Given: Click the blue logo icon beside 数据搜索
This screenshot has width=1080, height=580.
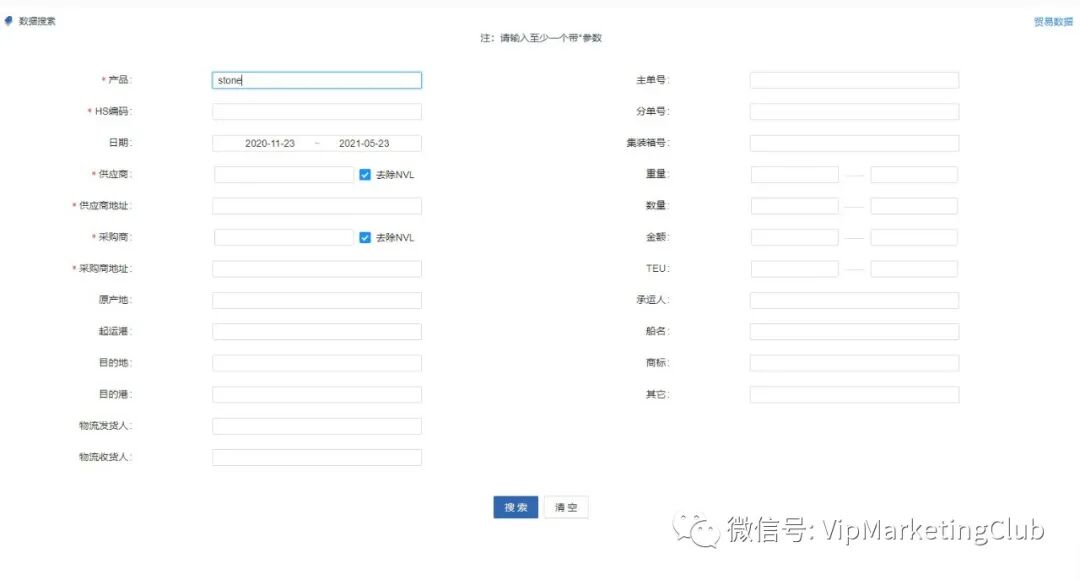Looking at the screenshot, I should pyautogui.click(x=9, y=19).
